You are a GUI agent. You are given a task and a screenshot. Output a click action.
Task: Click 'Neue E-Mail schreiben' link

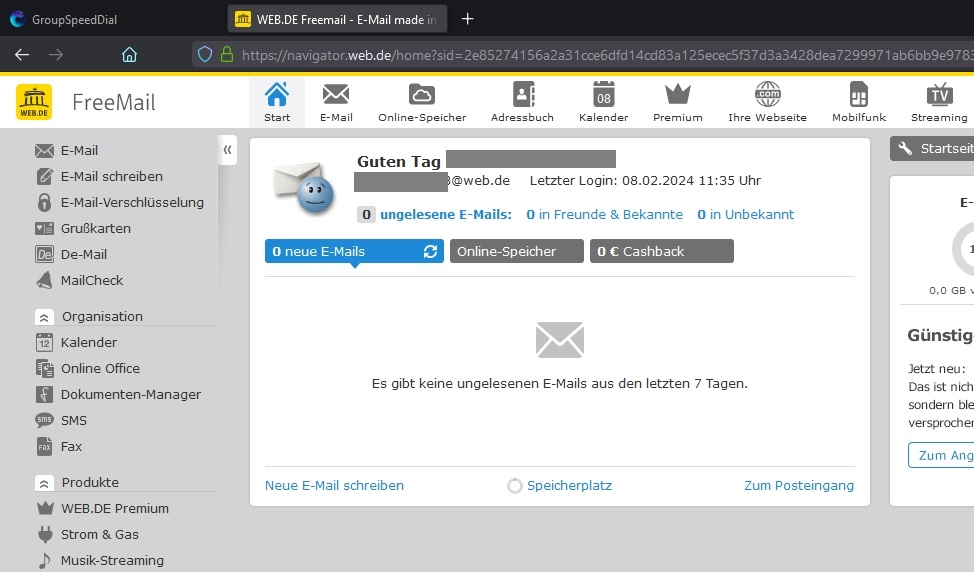pos(334,486)
